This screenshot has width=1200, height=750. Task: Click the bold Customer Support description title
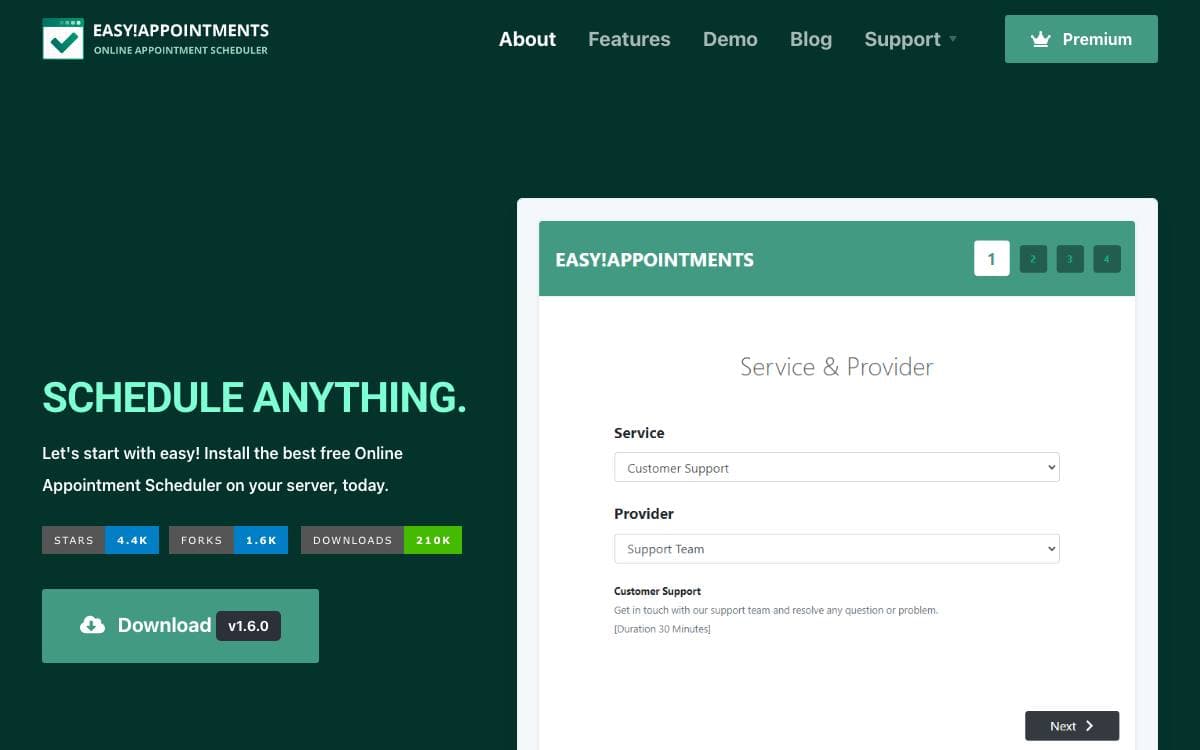tap(657, 591)
